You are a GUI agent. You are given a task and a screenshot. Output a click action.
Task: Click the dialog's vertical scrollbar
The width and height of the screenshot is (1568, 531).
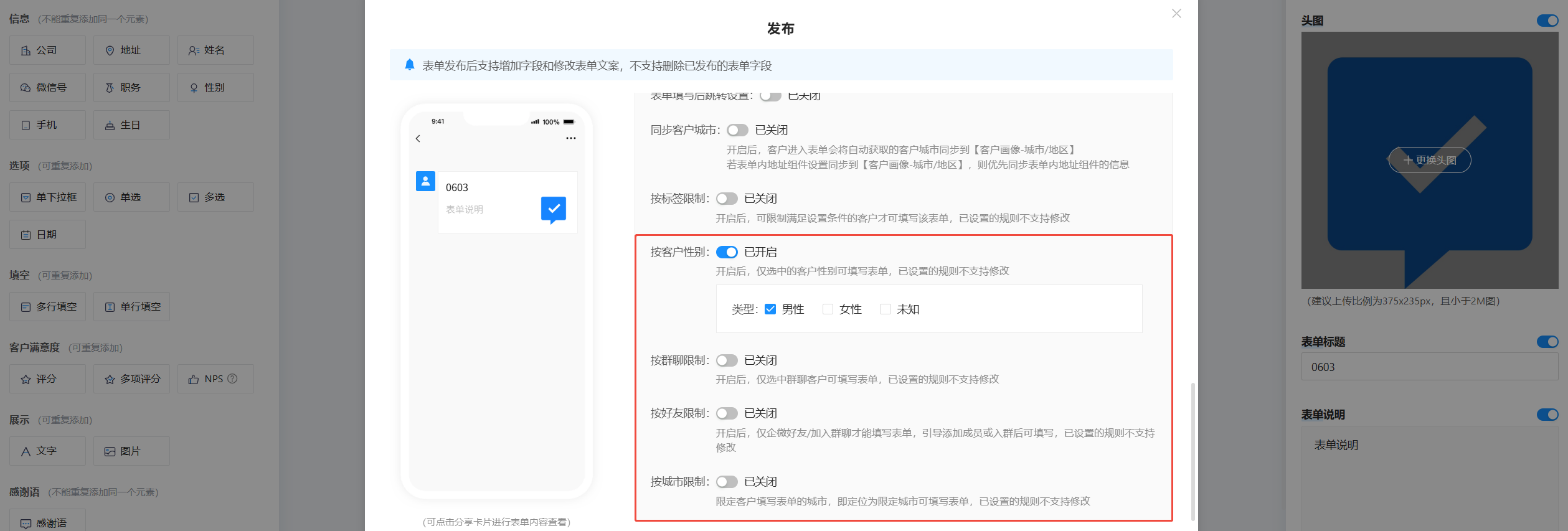[x=1193, y=451]
